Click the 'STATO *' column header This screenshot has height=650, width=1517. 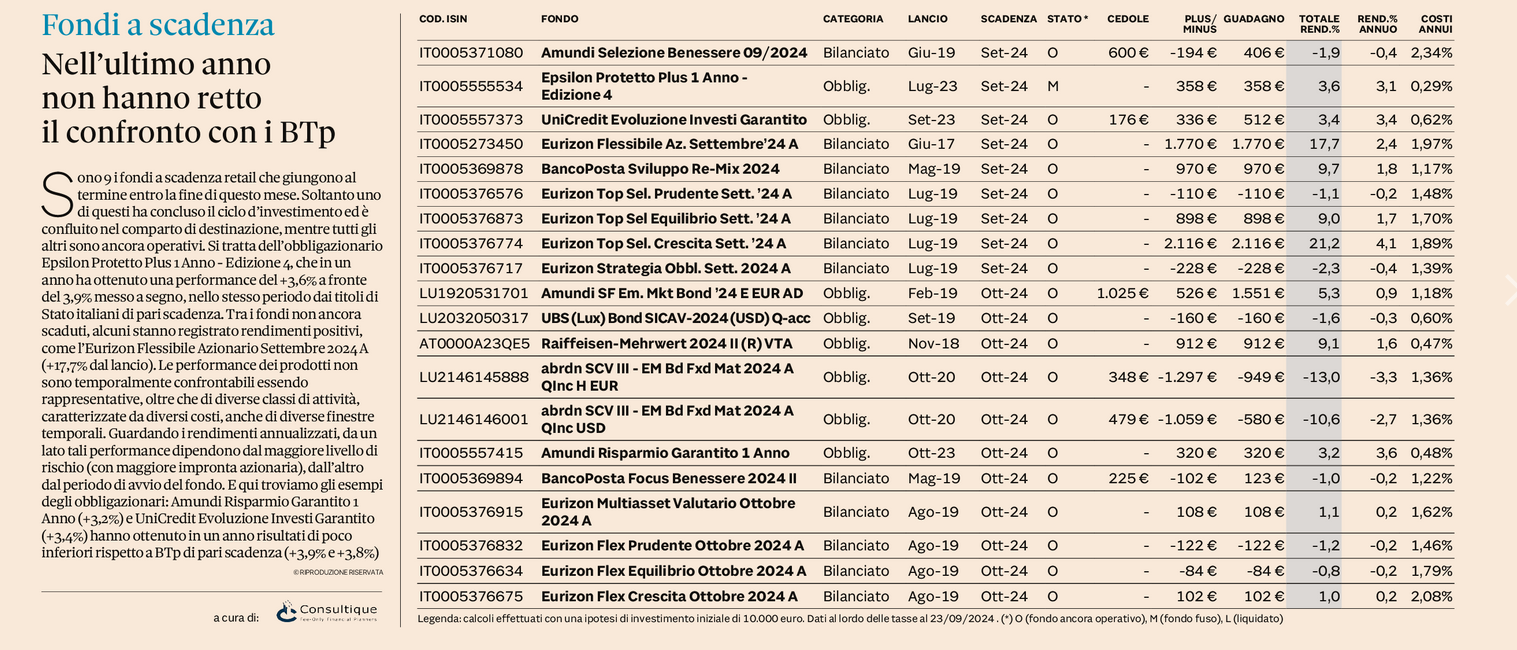(x=1068, y=19)
